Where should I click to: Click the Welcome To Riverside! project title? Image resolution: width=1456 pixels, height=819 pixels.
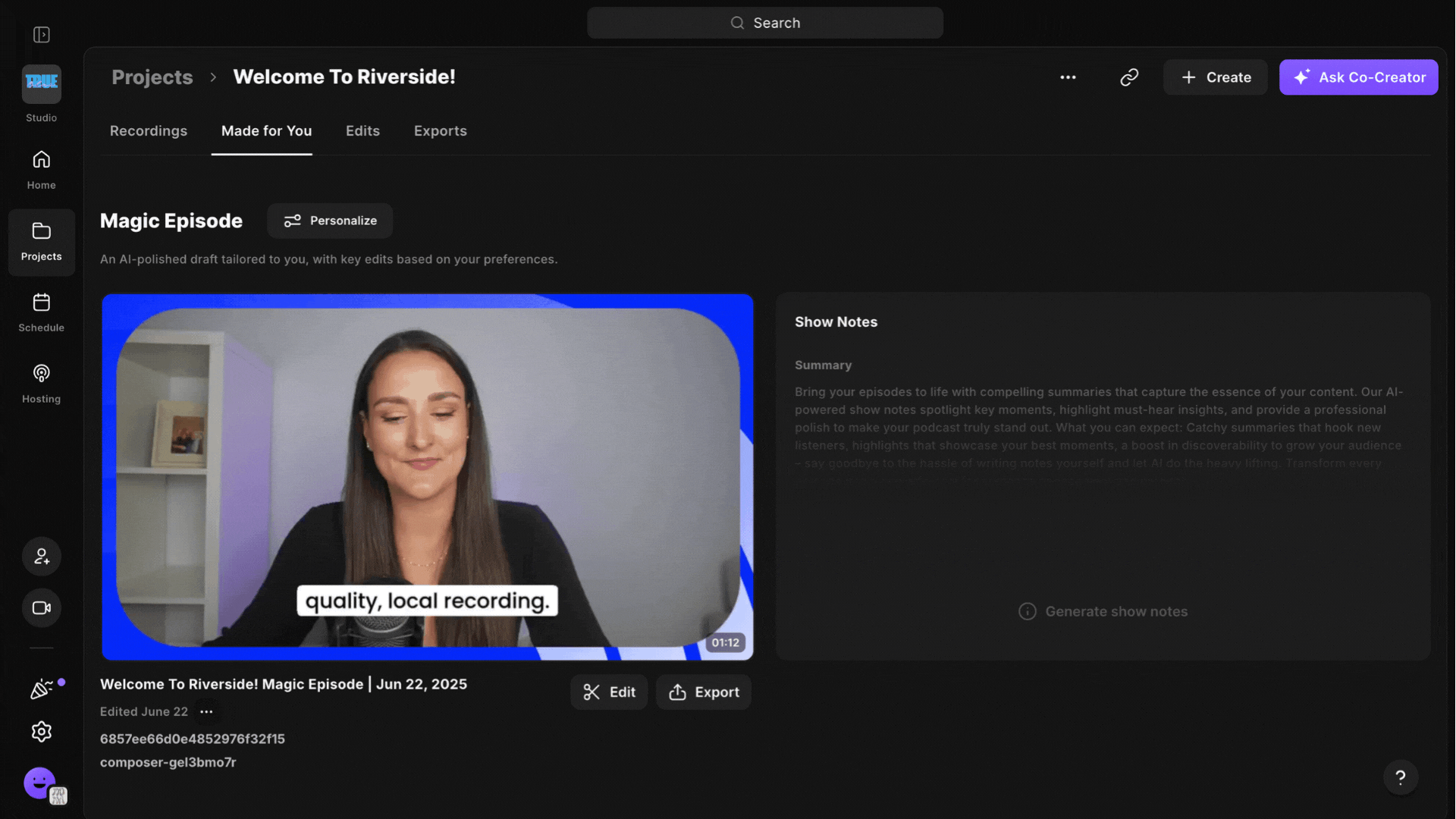pyautogui.click(x=344, y=77)
